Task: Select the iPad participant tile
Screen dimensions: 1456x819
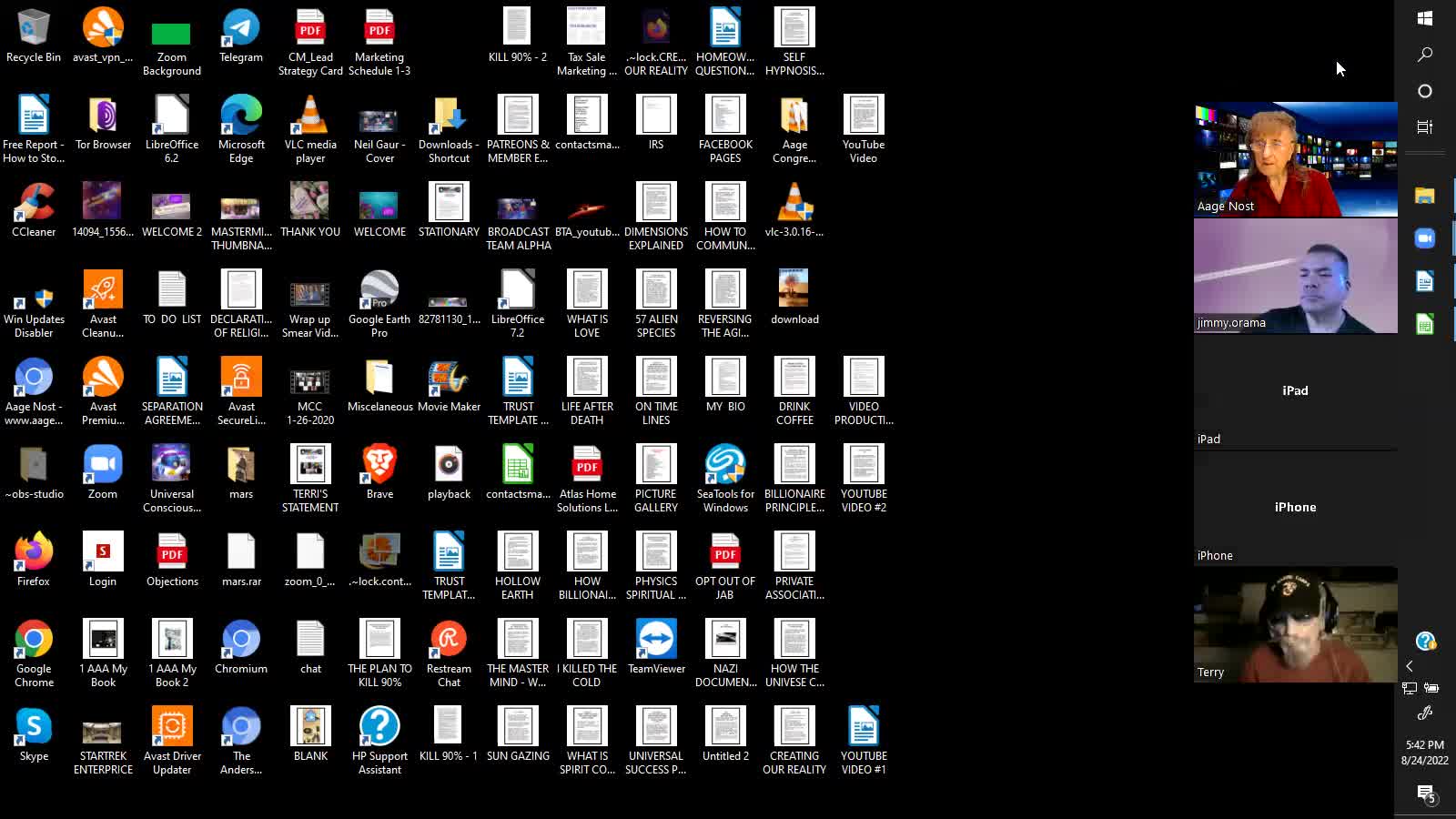Action: click(1296, 392)
